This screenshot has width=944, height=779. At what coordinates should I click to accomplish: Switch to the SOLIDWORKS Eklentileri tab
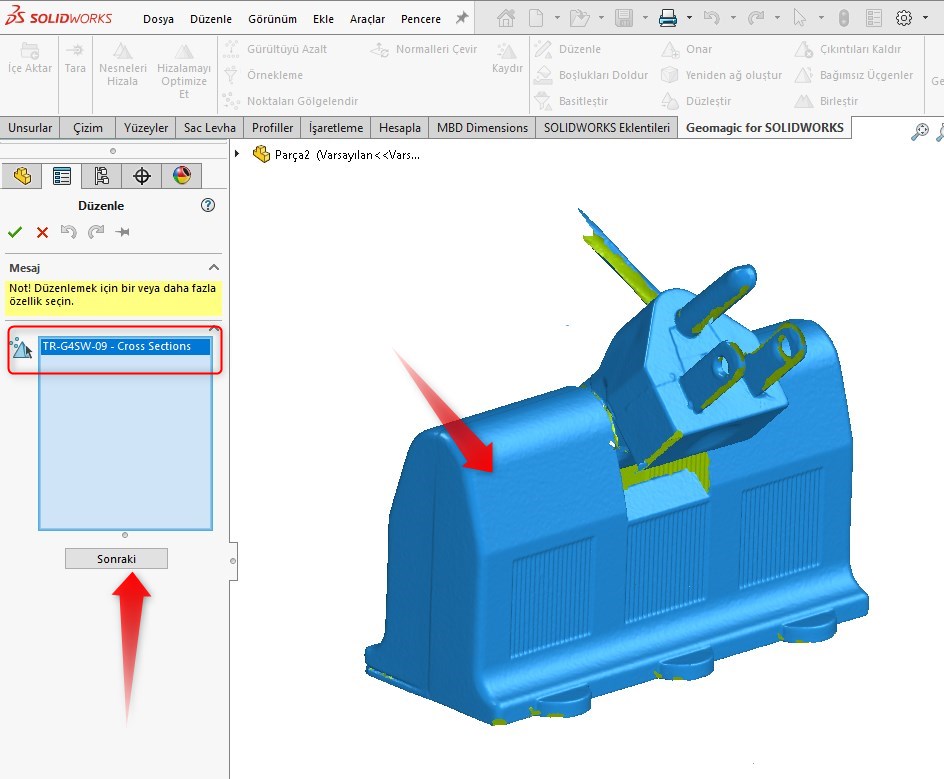pyautogui.click(x=607, y=128)
